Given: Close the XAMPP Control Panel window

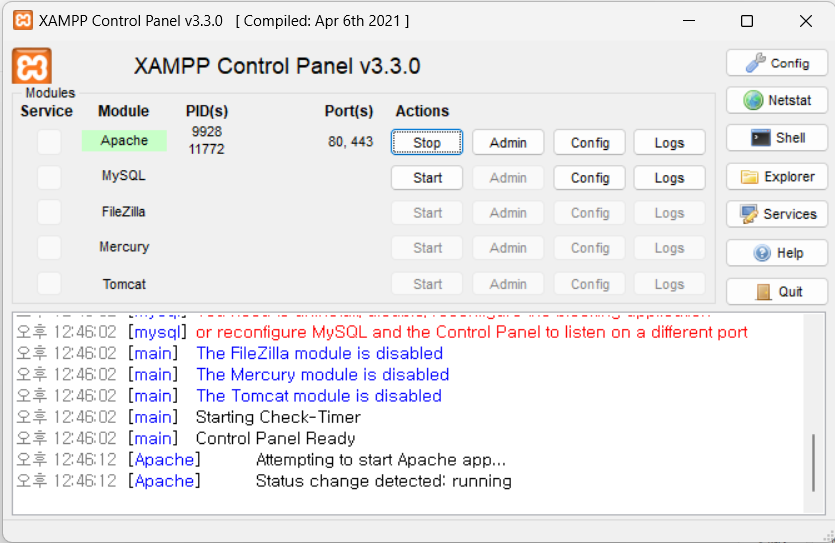Looking at the screenshot, I should [806, 21].
